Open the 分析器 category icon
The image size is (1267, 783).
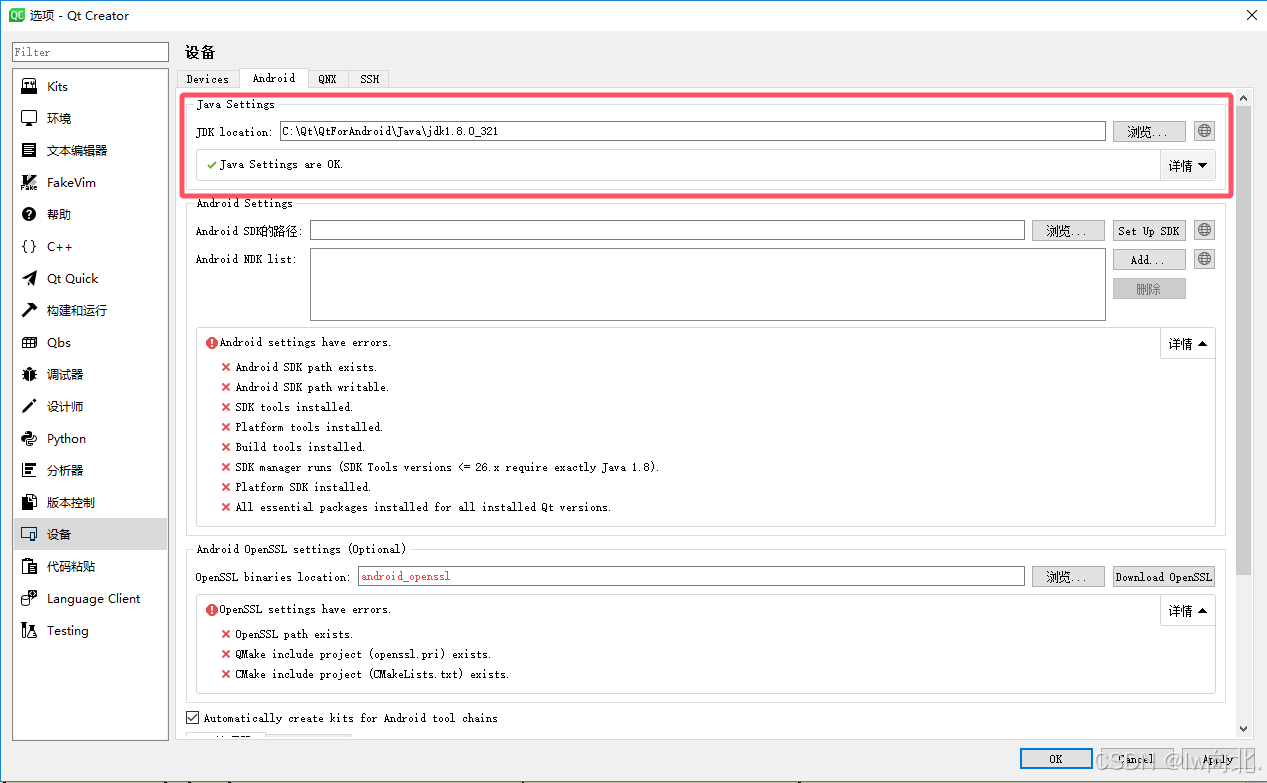tap(29, 471)
